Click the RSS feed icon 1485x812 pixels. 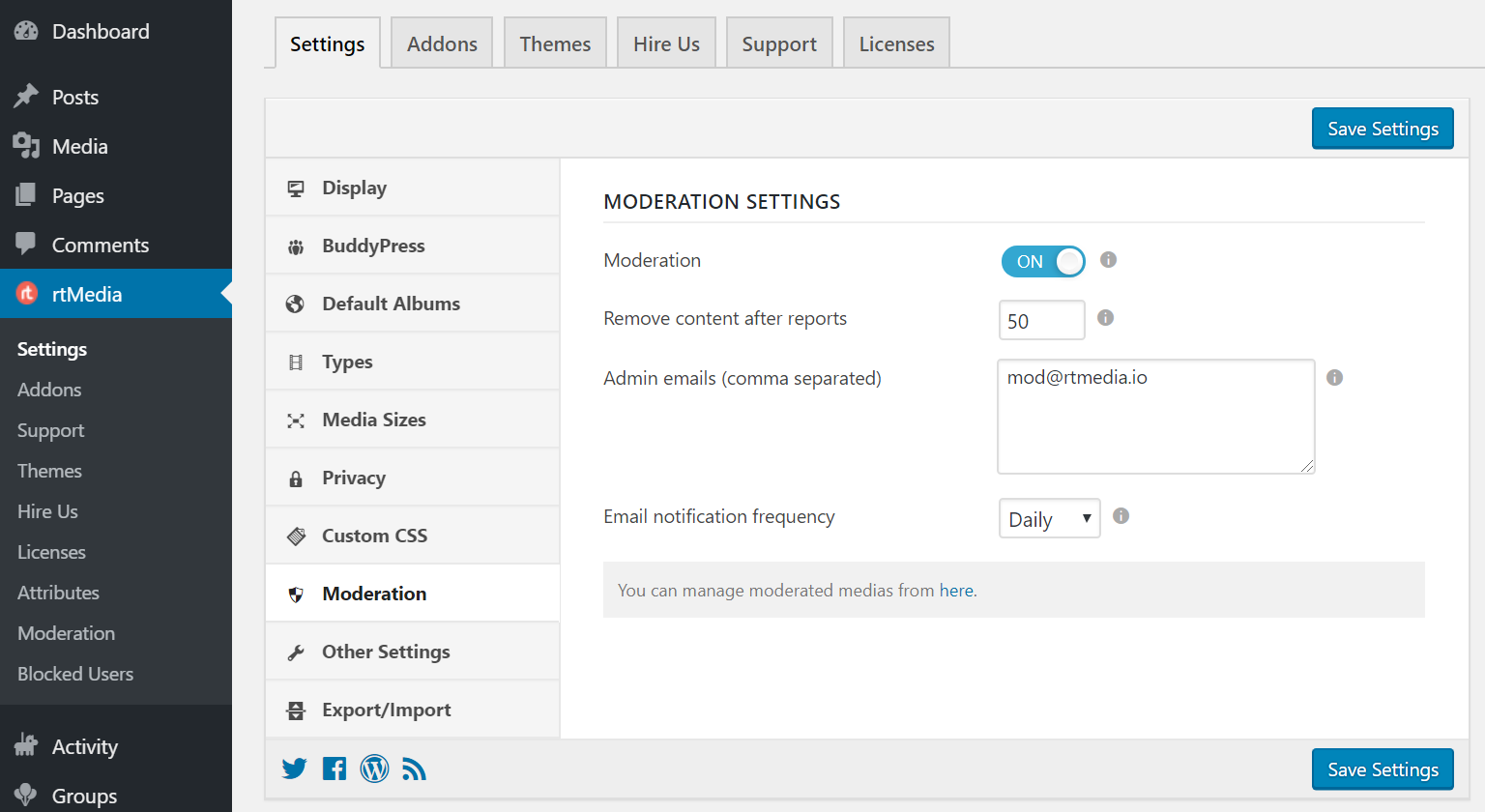(414, 768)
